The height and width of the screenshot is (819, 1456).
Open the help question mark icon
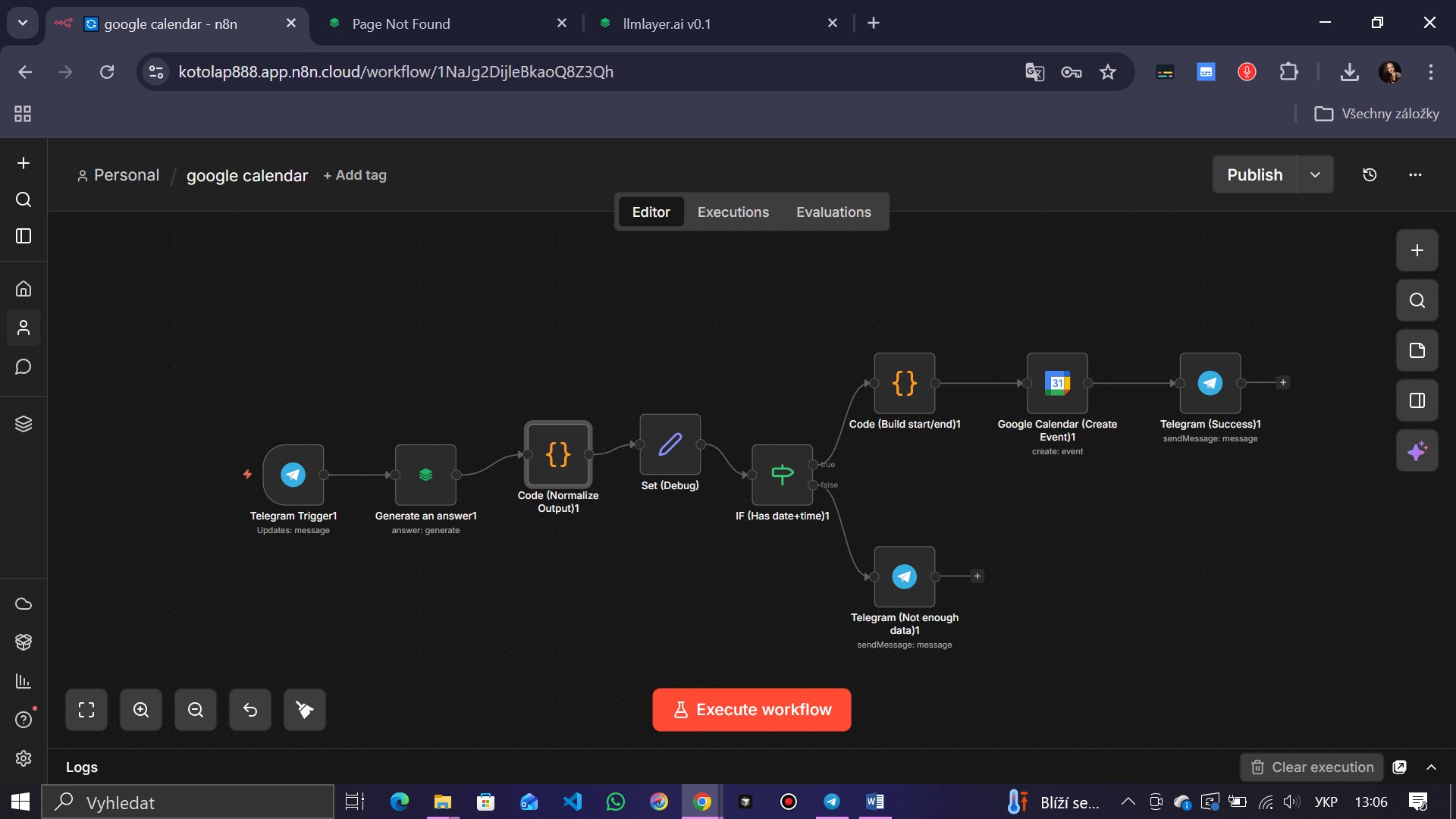(24, 720)
